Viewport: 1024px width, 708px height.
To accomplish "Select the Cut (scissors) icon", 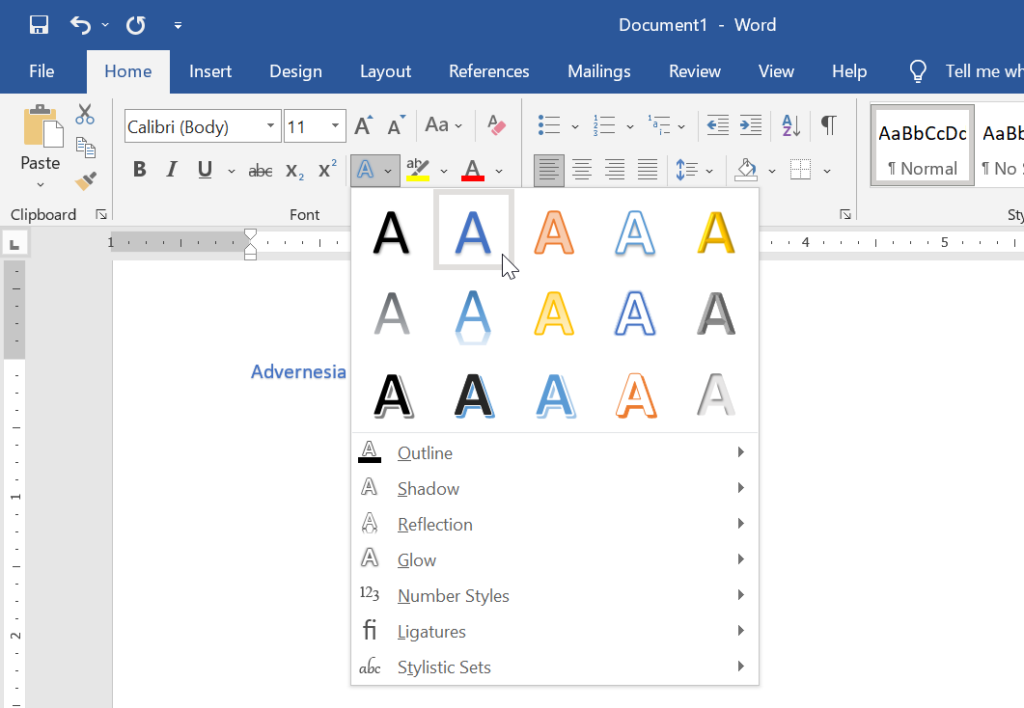I will (85, 114).
